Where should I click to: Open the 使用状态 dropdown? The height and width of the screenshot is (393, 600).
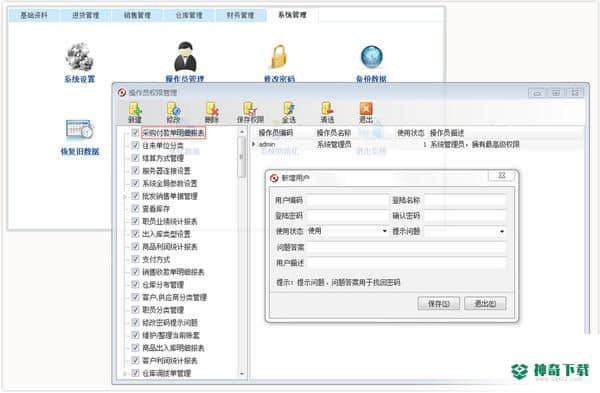(385, 231)
